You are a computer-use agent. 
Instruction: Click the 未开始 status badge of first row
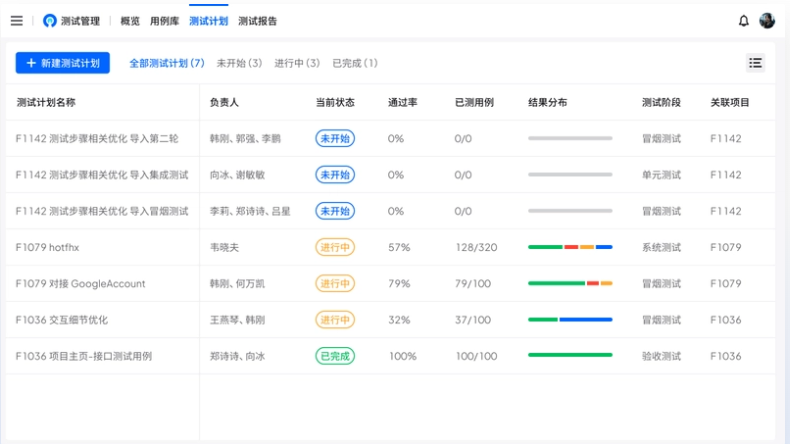click(x=335, y=139)
